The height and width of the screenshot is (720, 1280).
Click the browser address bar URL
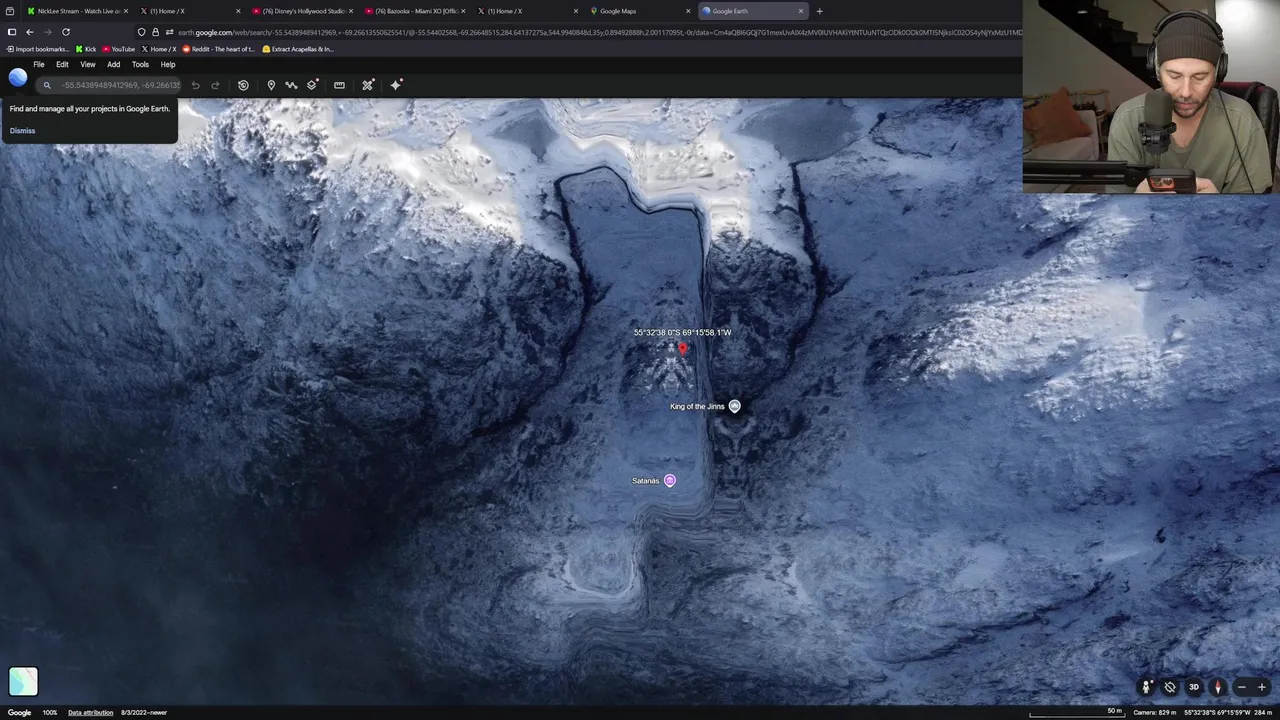[x=600, y=32]
